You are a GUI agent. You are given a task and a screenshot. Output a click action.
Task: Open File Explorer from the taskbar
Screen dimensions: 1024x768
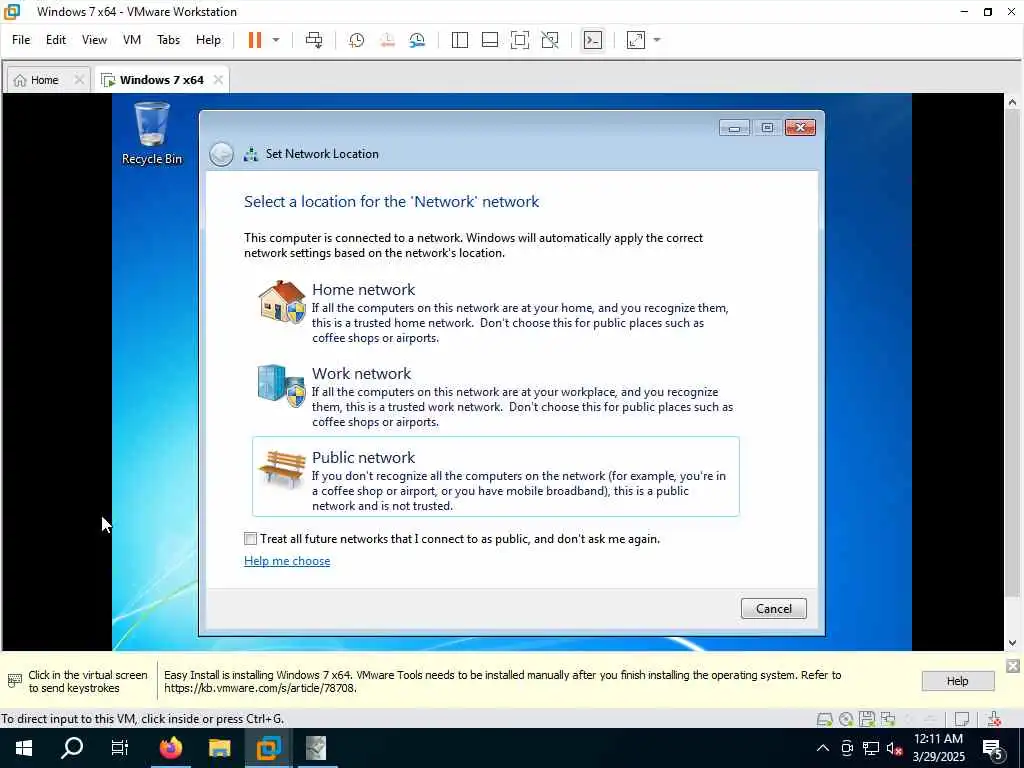point(219,748)
